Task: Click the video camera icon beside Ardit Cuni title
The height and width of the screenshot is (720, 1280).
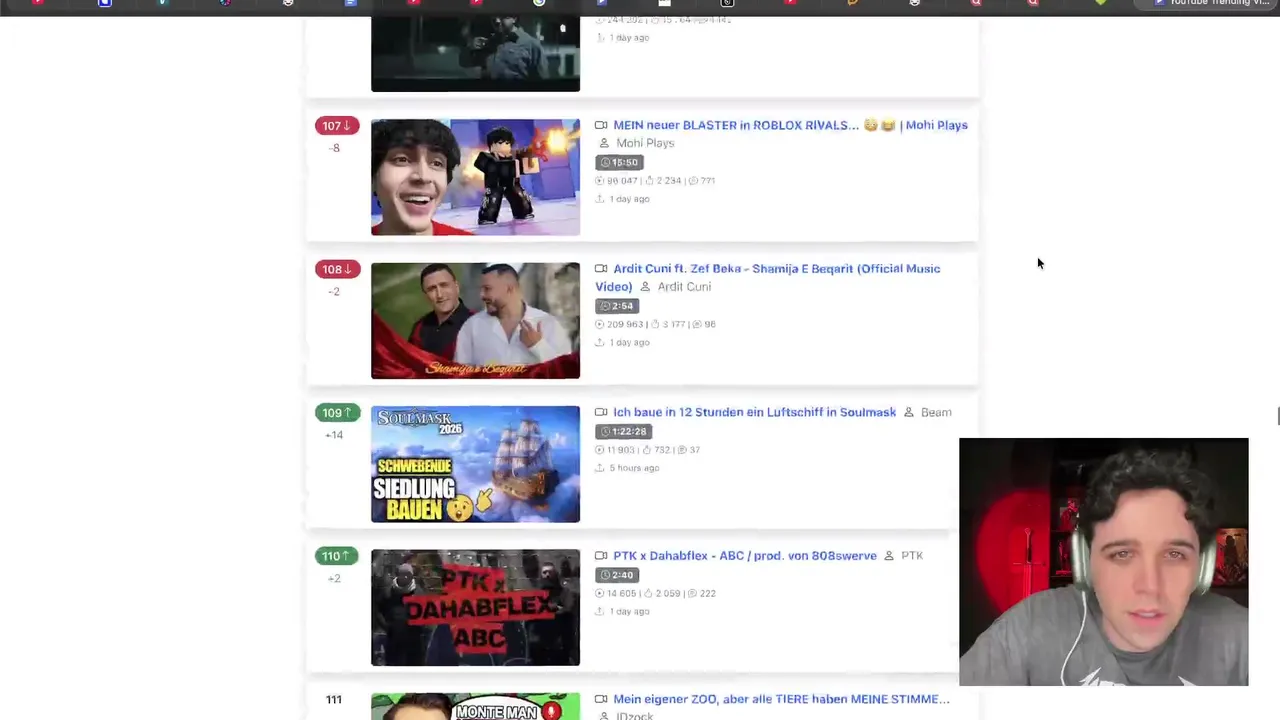Action: pos(601,268)
